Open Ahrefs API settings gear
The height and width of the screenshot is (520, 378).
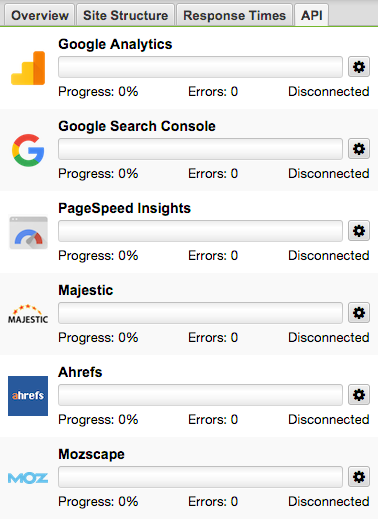[359, 395]
